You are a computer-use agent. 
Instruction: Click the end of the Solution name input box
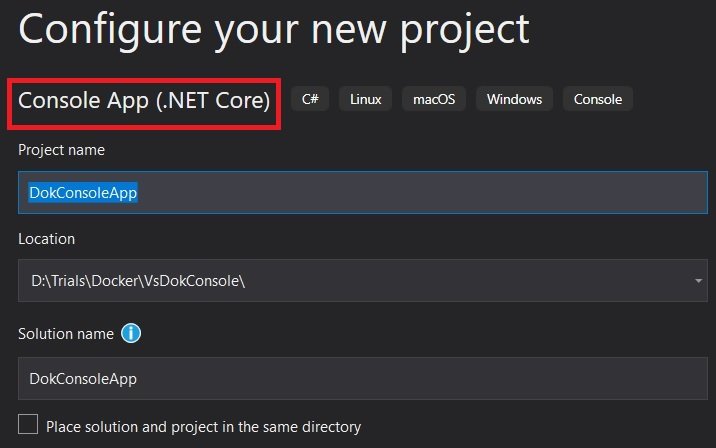[690, 379]
